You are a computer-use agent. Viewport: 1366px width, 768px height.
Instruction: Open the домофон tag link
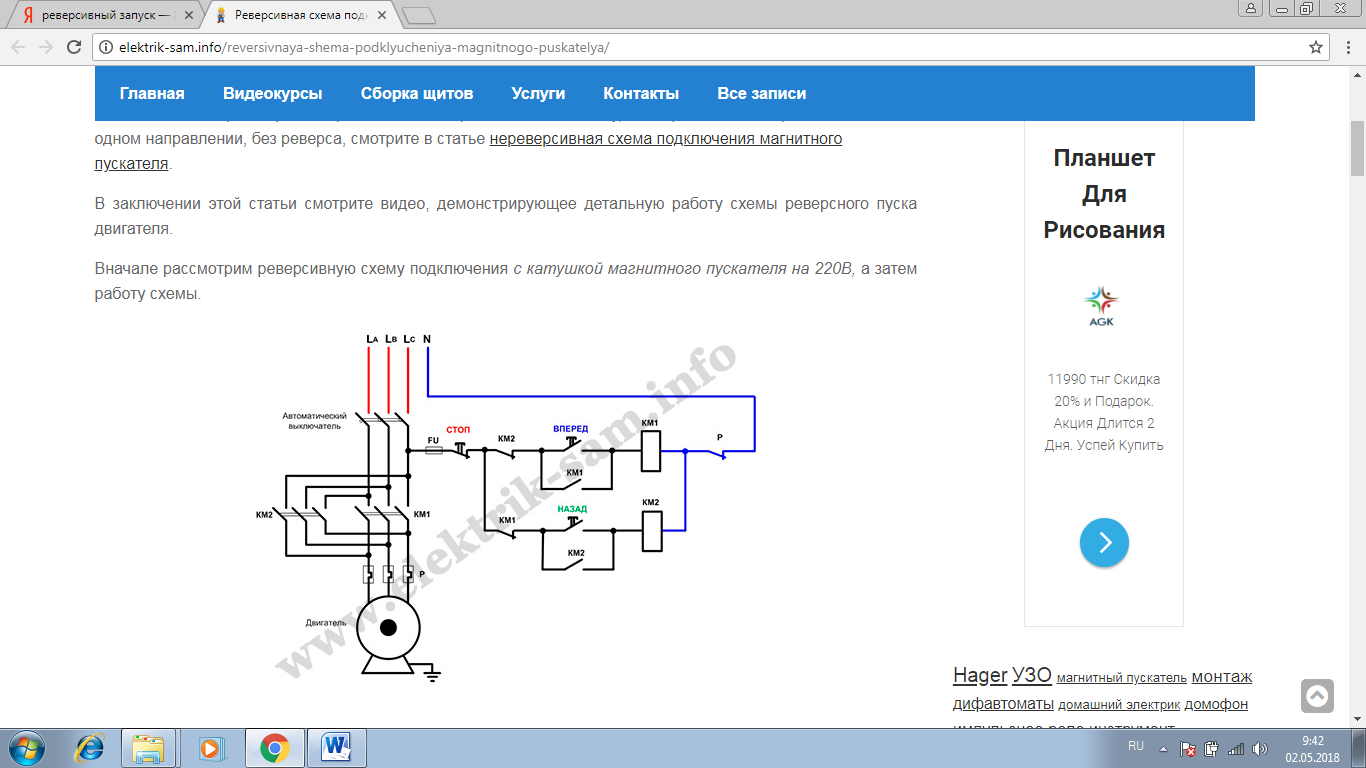[1216, 704]
